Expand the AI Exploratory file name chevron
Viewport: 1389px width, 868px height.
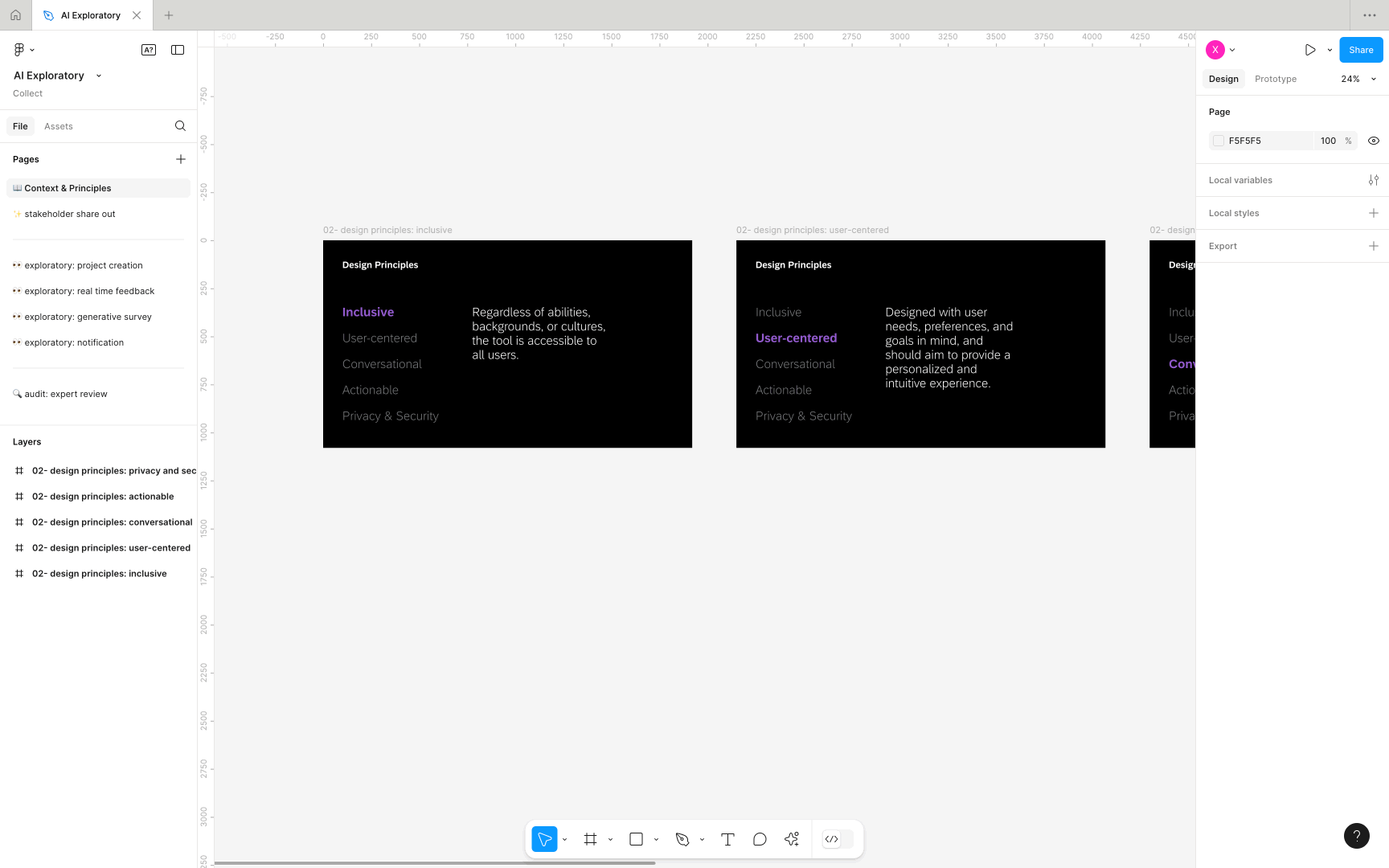[x=99, y=76]
